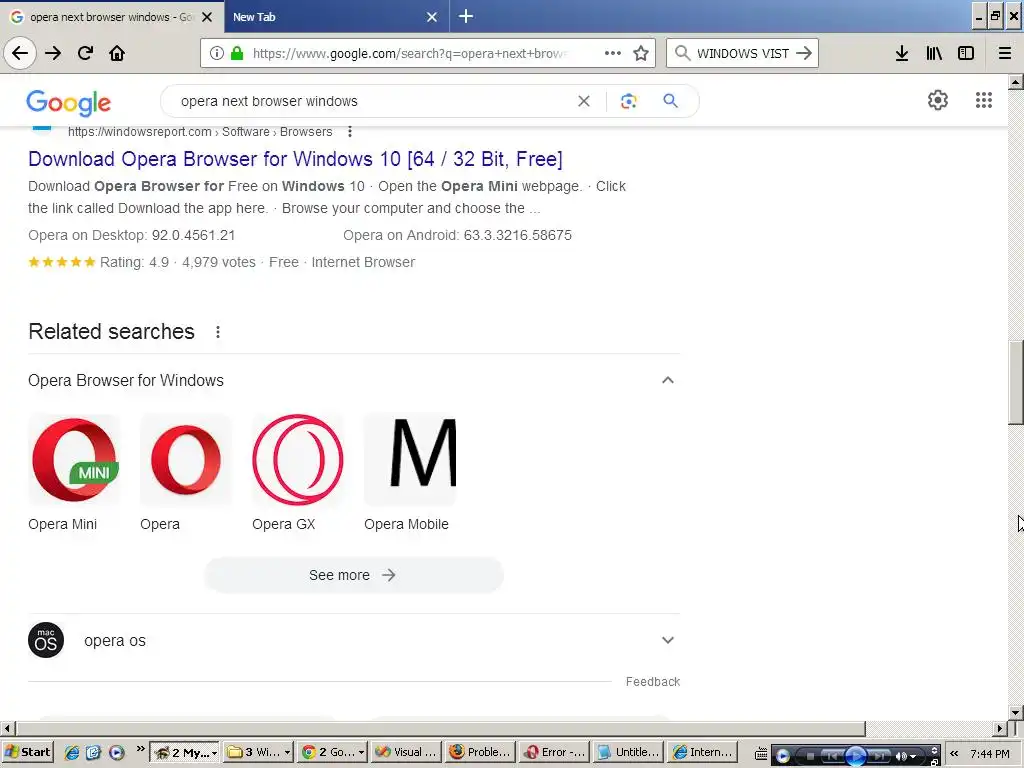Click the horizontal scrollbar thumb
1024x768 pixels.
(x=441, y=728)
